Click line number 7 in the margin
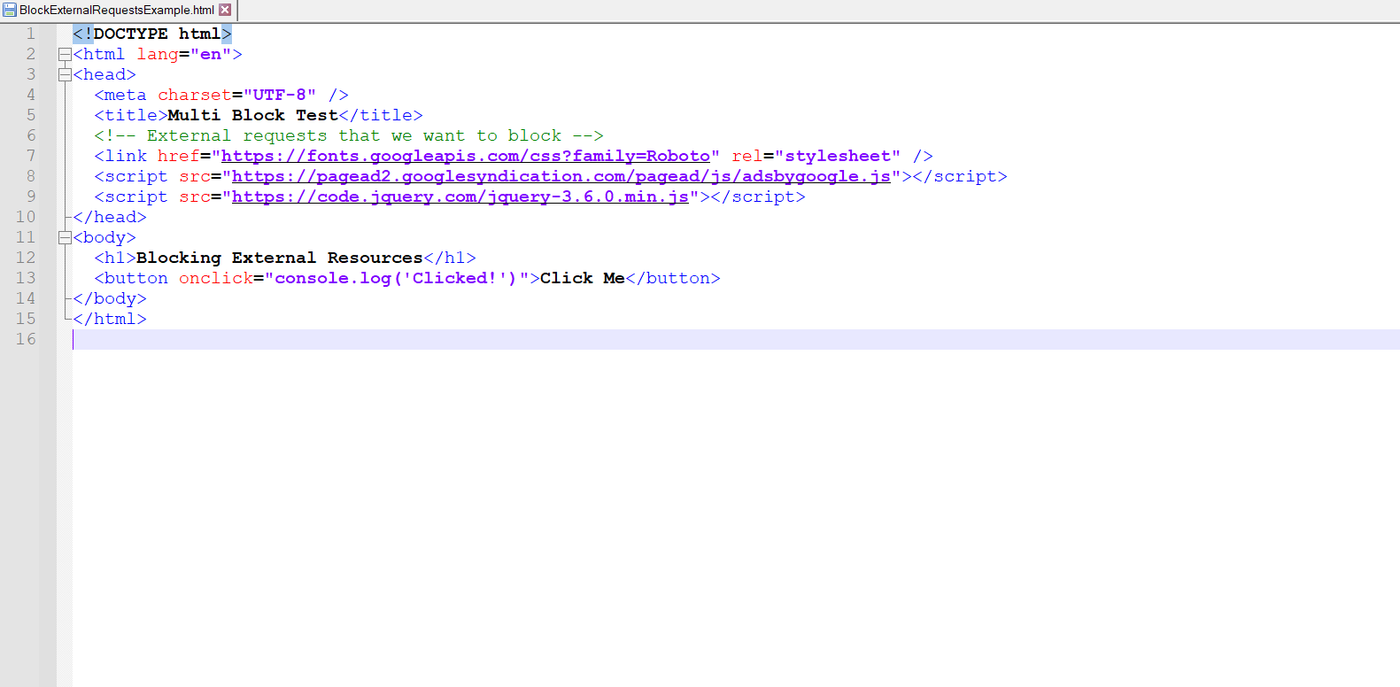 [x=30, y=156]
